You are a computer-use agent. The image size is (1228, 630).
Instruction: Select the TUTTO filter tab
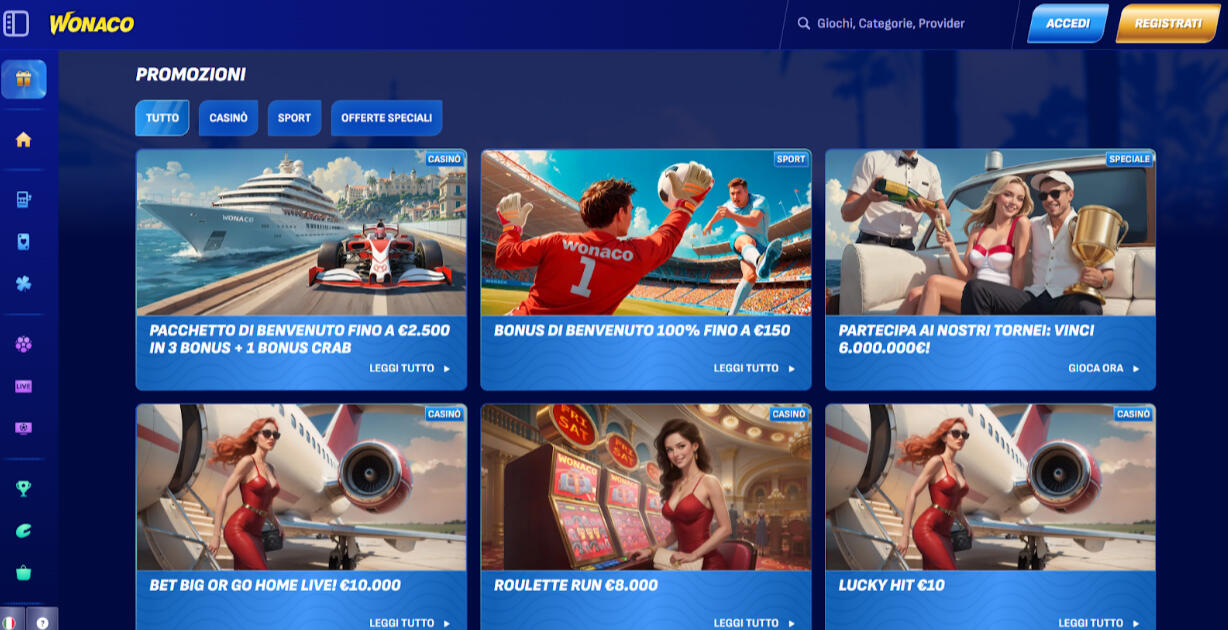(162, 118)
